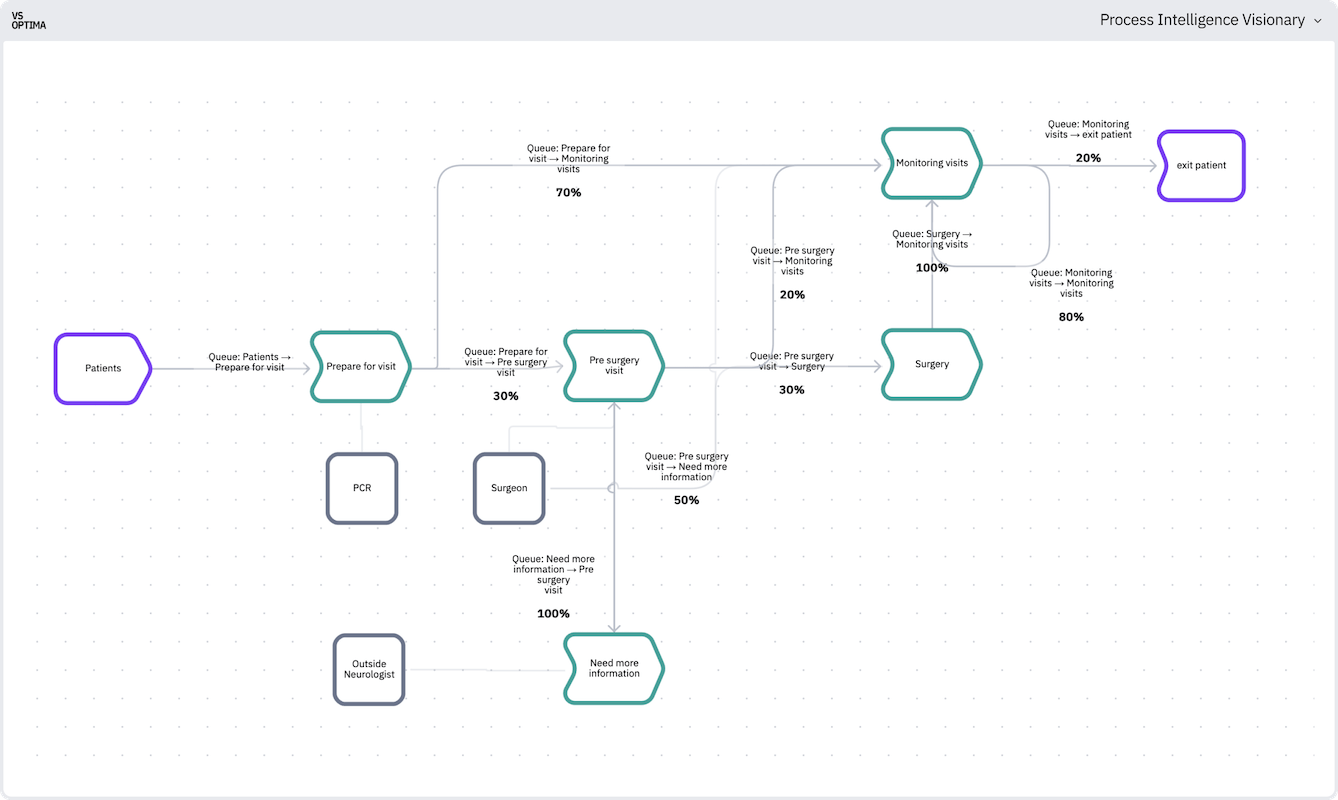Select the Monitoring visits node
This screenshot has height=800, width=1338.
(929, 162)
